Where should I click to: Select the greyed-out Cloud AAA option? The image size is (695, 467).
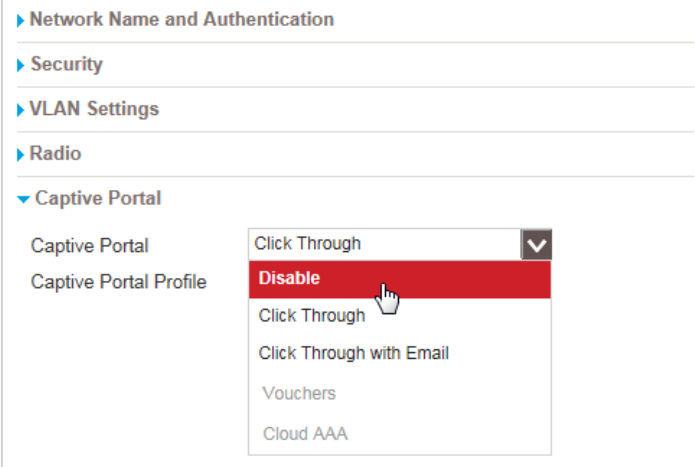(x=303, y=435)
